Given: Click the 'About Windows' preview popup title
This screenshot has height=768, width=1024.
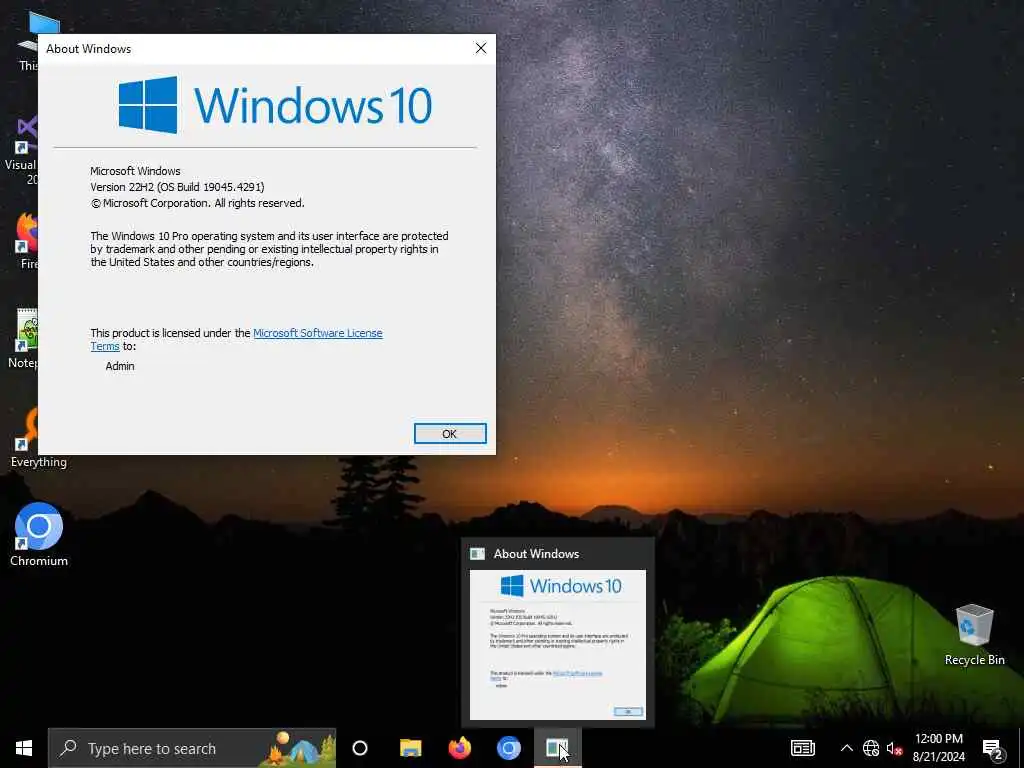Looking at the screenshot, I should (x=536, y=554).
